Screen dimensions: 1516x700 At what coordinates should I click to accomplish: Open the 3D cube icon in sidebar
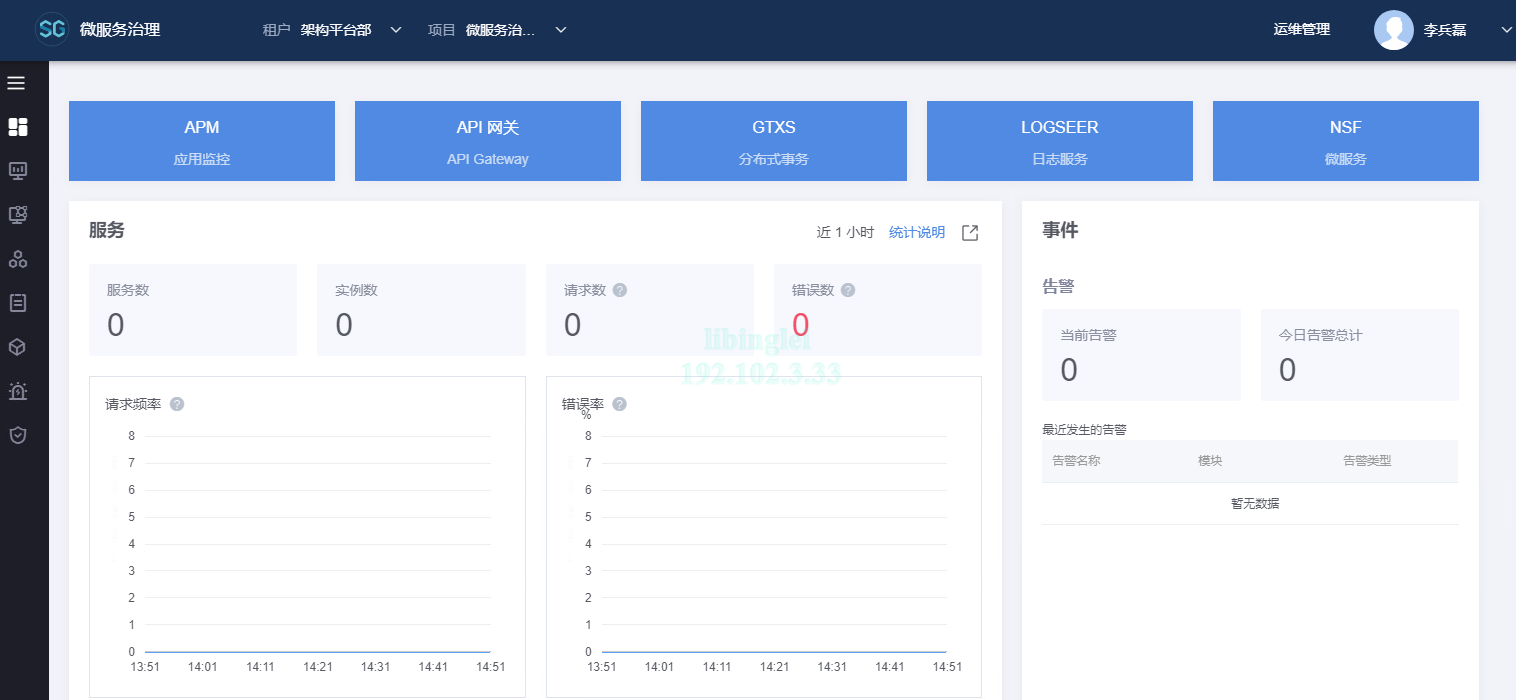(x=17, y=347)
